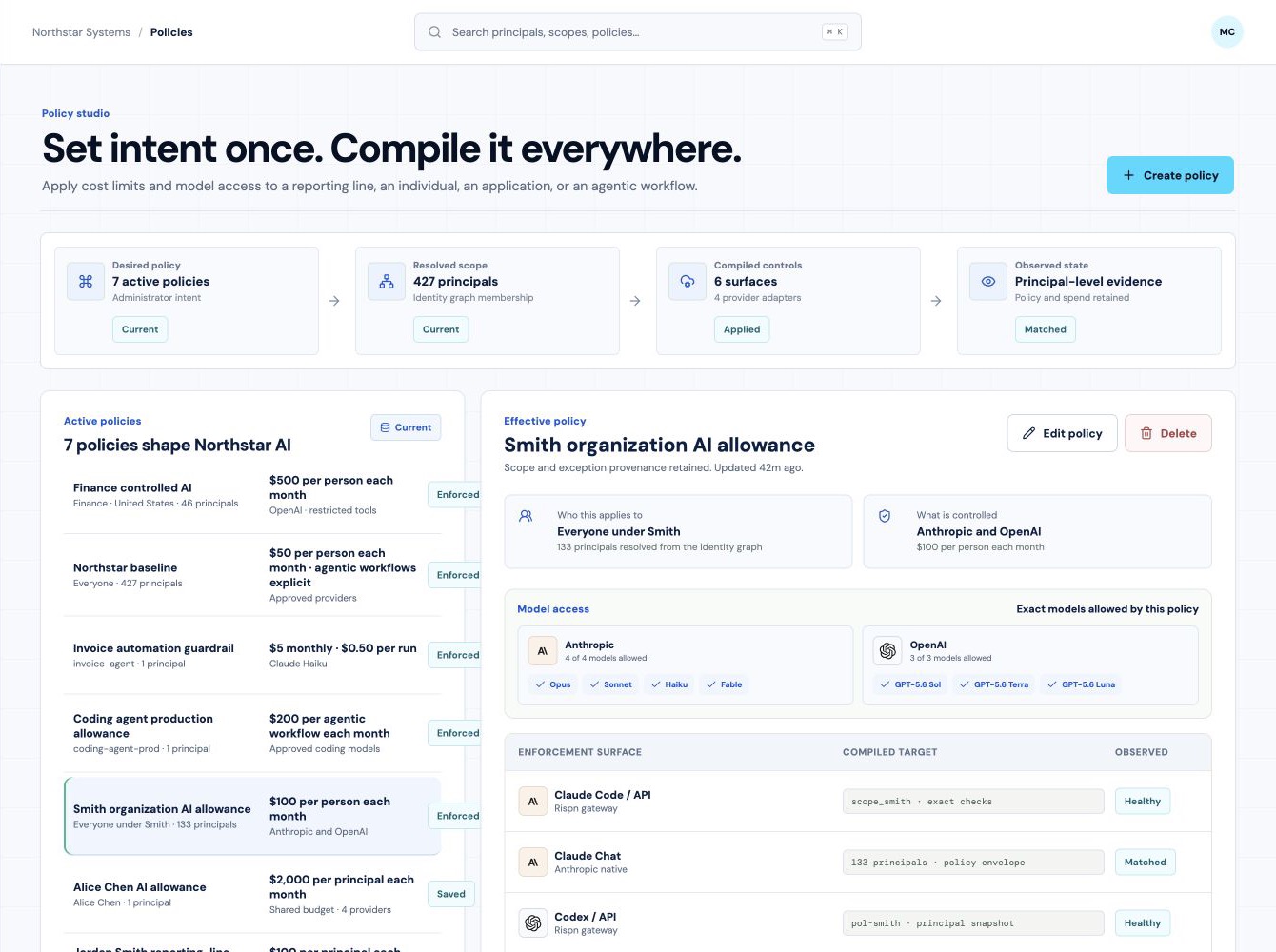The image size is (1276, 952).
Task: Click Matched badge for Claude Chat
Action: [x=1146, y=863]
